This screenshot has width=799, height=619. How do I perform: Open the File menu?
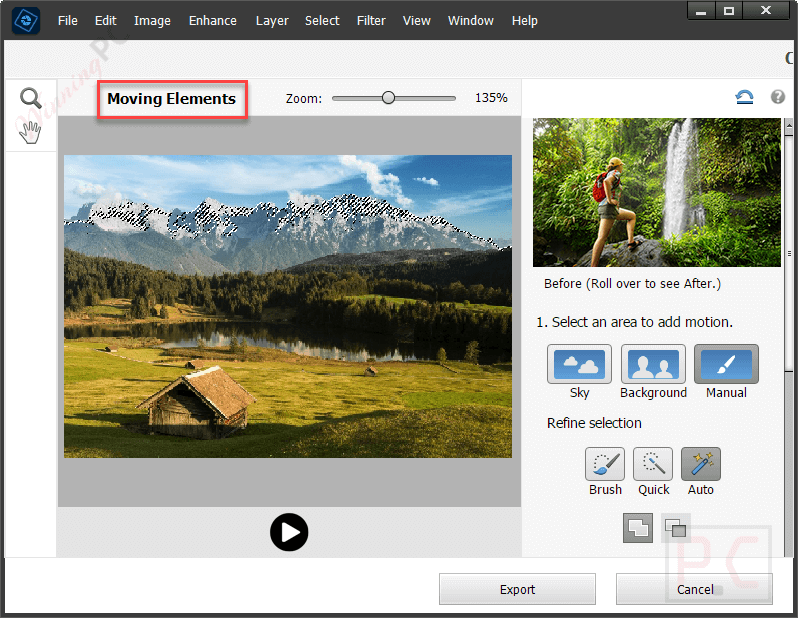(x=68, y=21)
